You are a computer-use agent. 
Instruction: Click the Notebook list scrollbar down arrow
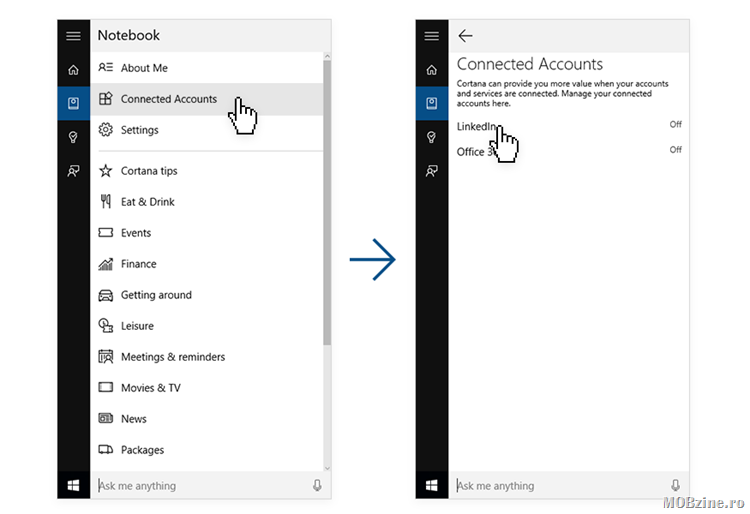[x=327, y=466]
